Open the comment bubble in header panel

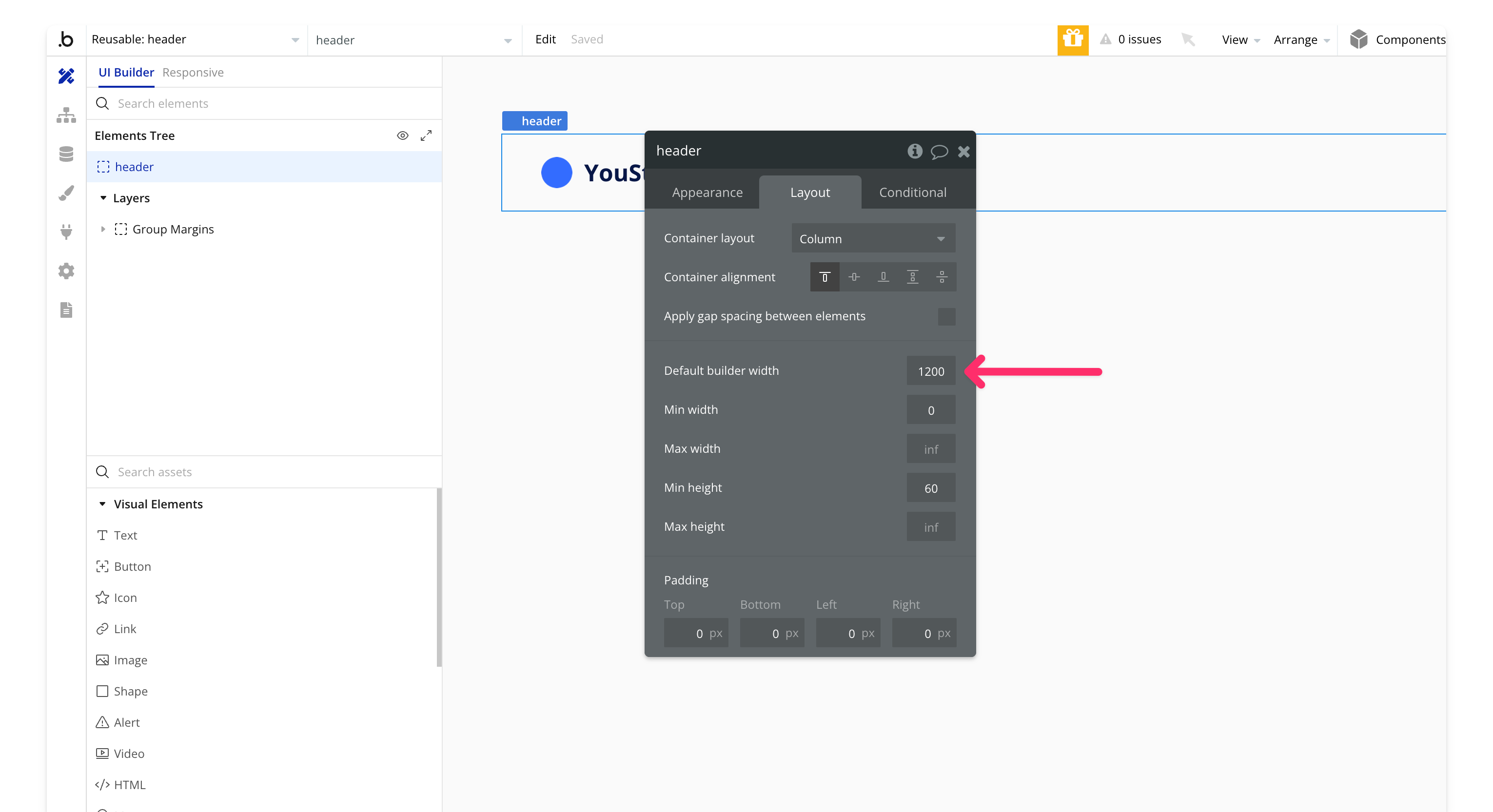pyautogui.click(x=939, y=152)
